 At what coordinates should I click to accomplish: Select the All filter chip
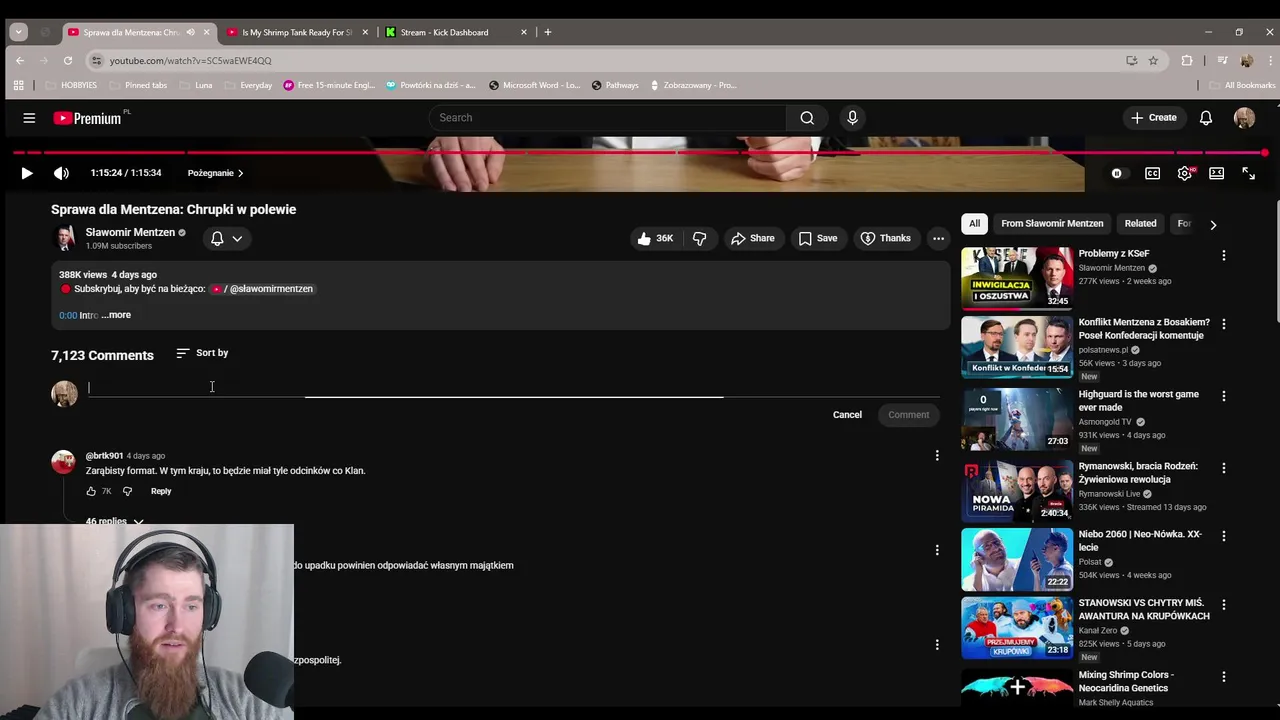[x=974, y=224]
